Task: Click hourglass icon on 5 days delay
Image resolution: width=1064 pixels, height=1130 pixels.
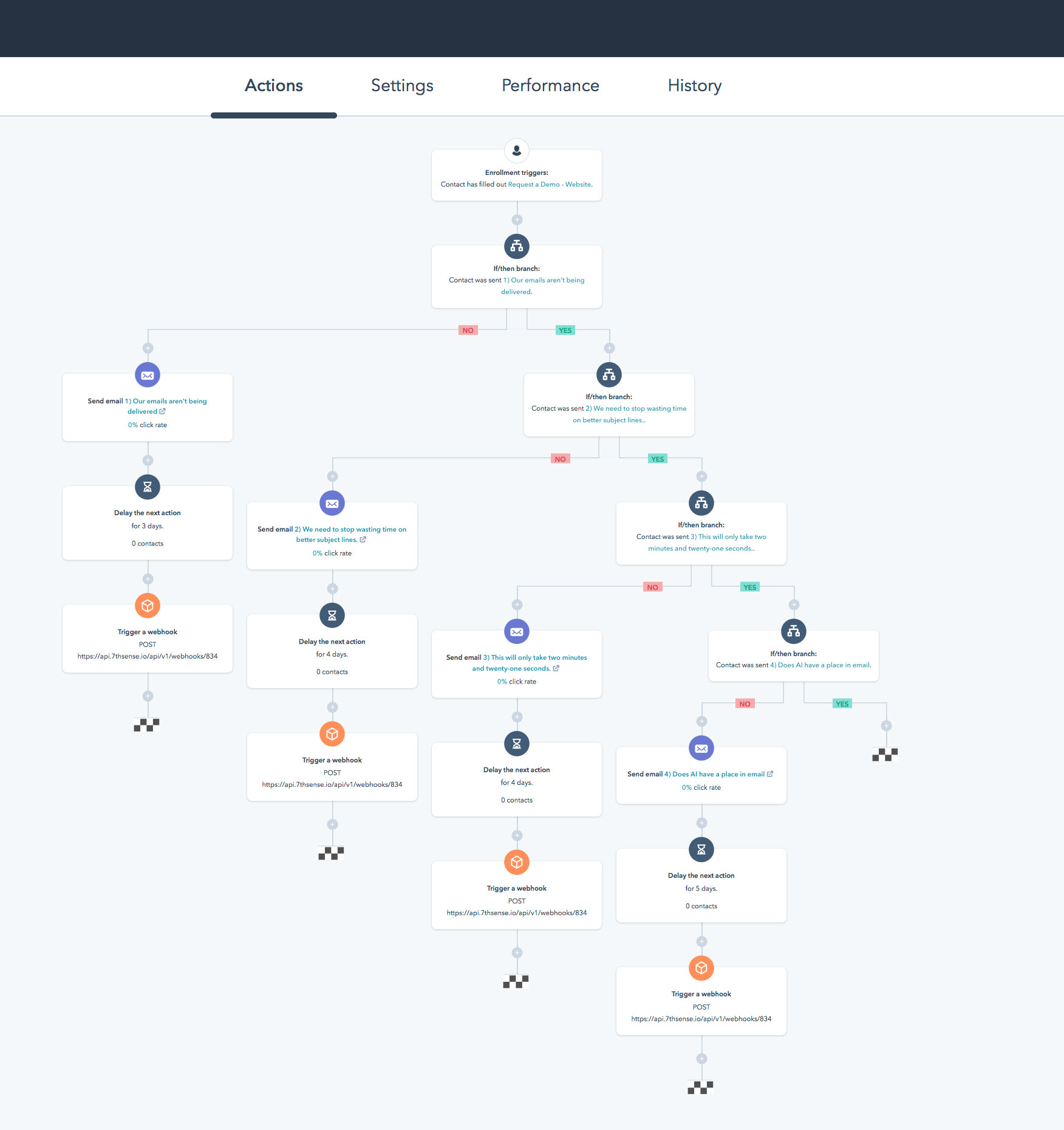Action: 701,849
